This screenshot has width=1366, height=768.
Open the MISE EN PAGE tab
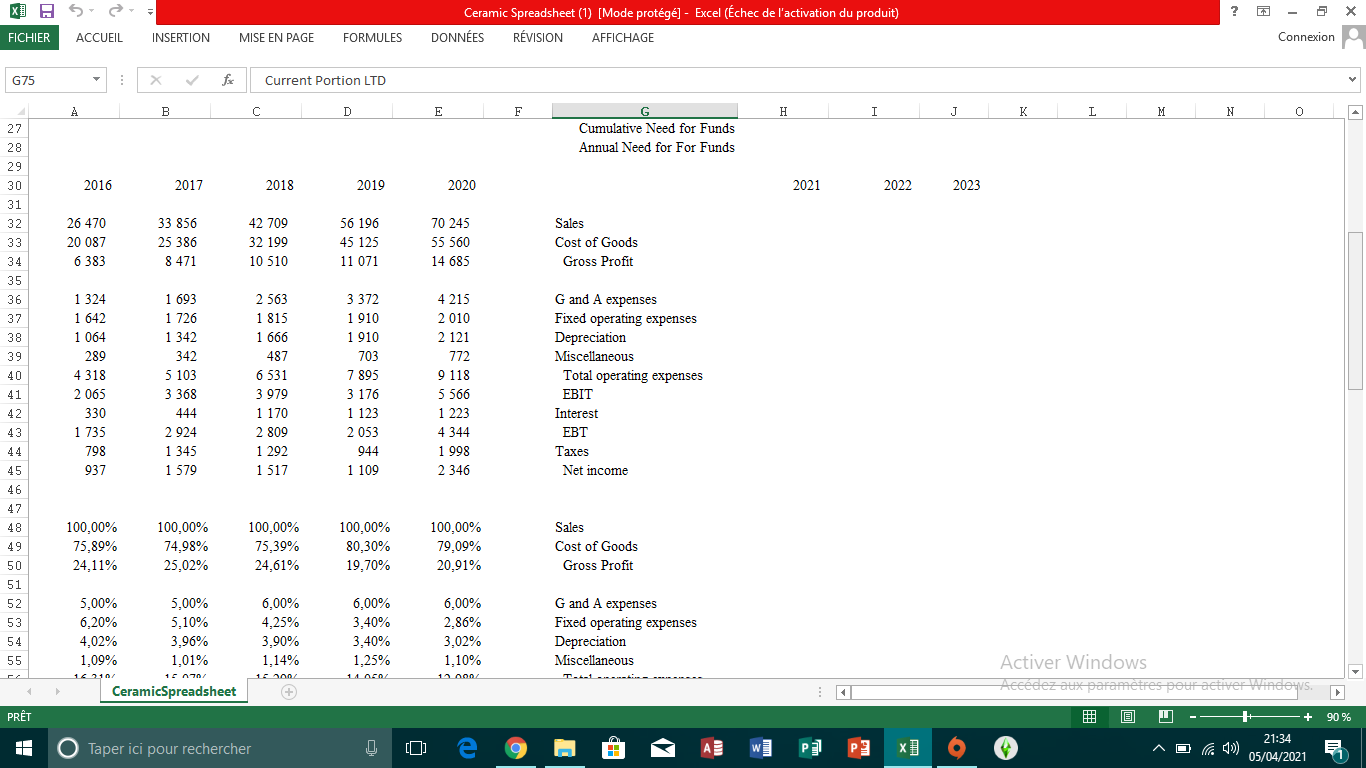point(276,37)
